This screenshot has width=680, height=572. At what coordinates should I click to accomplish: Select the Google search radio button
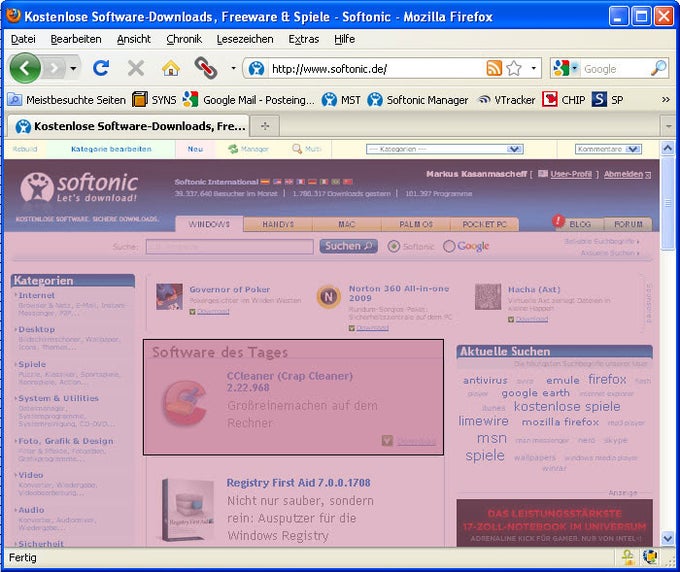pos(449,246)
